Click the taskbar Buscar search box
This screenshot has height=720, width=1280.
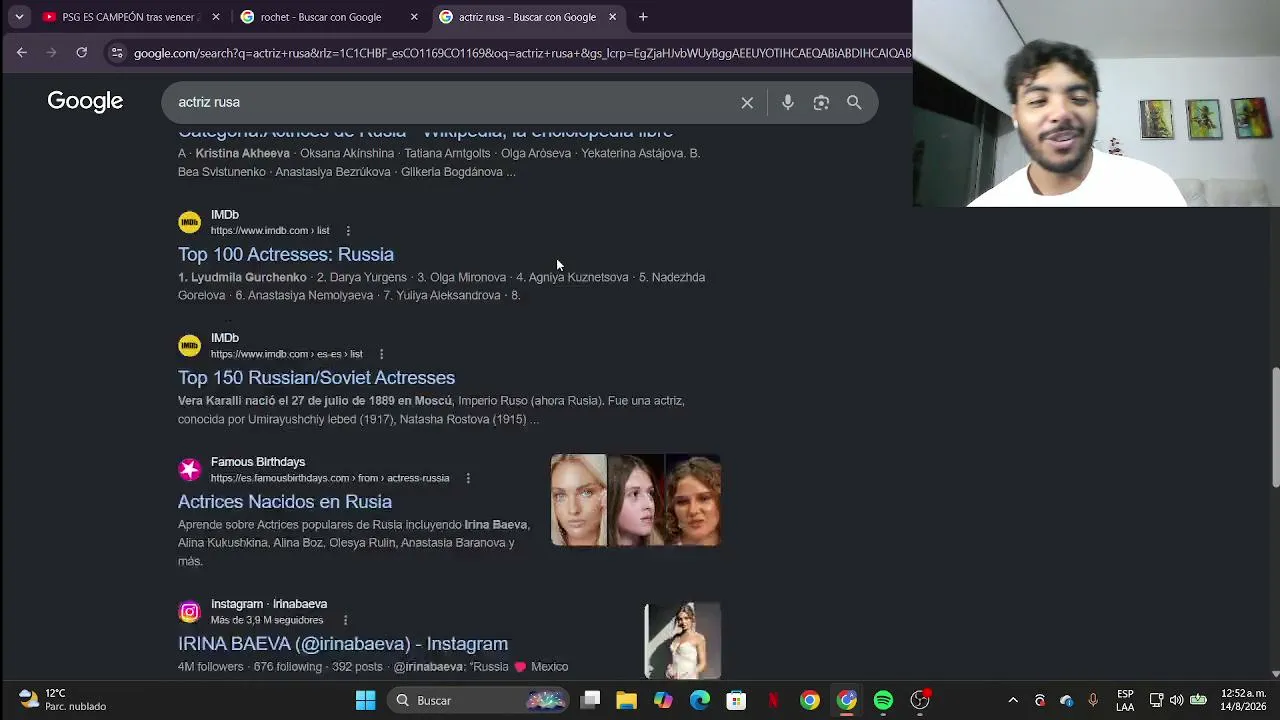coord(478,700)
